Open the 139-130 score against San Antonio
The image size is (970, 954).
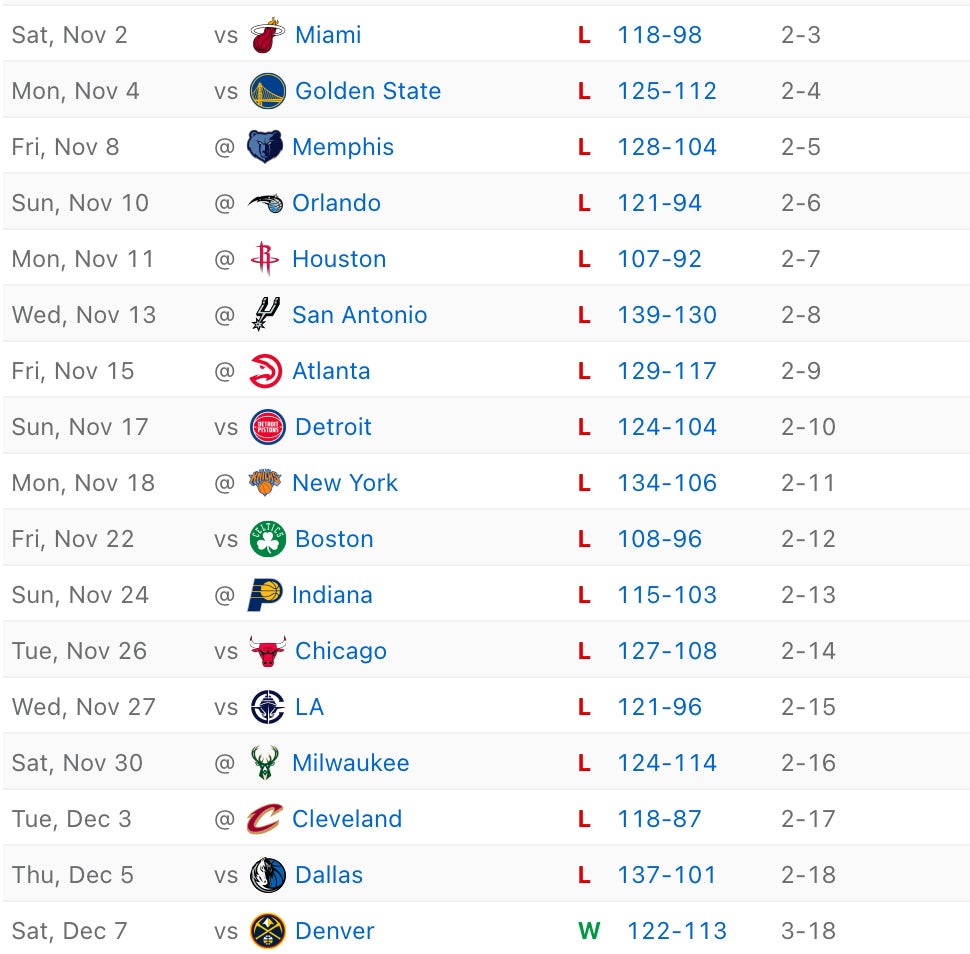click(667, 315)
